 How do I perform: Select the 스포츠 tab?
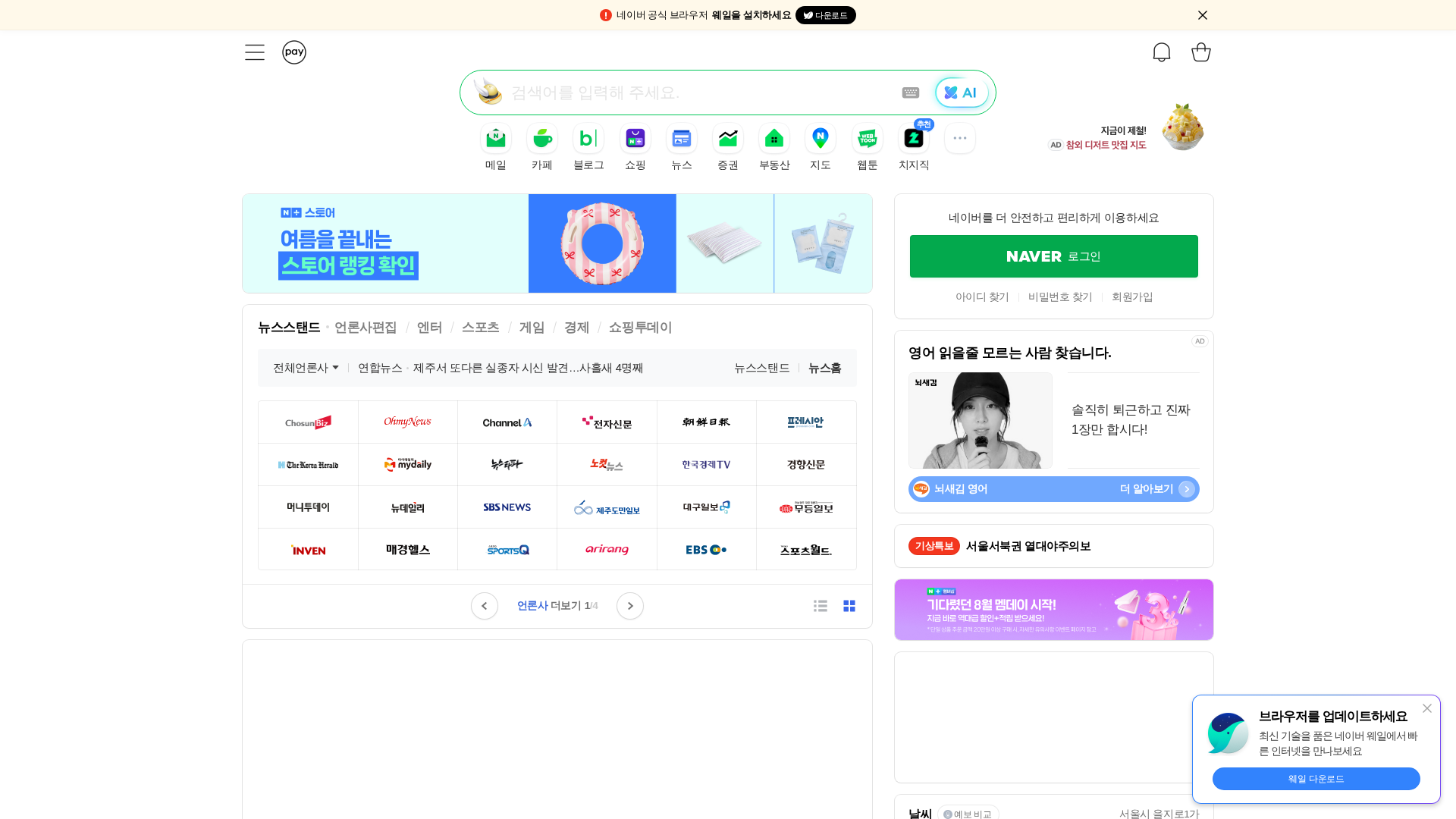click(481, 328)
